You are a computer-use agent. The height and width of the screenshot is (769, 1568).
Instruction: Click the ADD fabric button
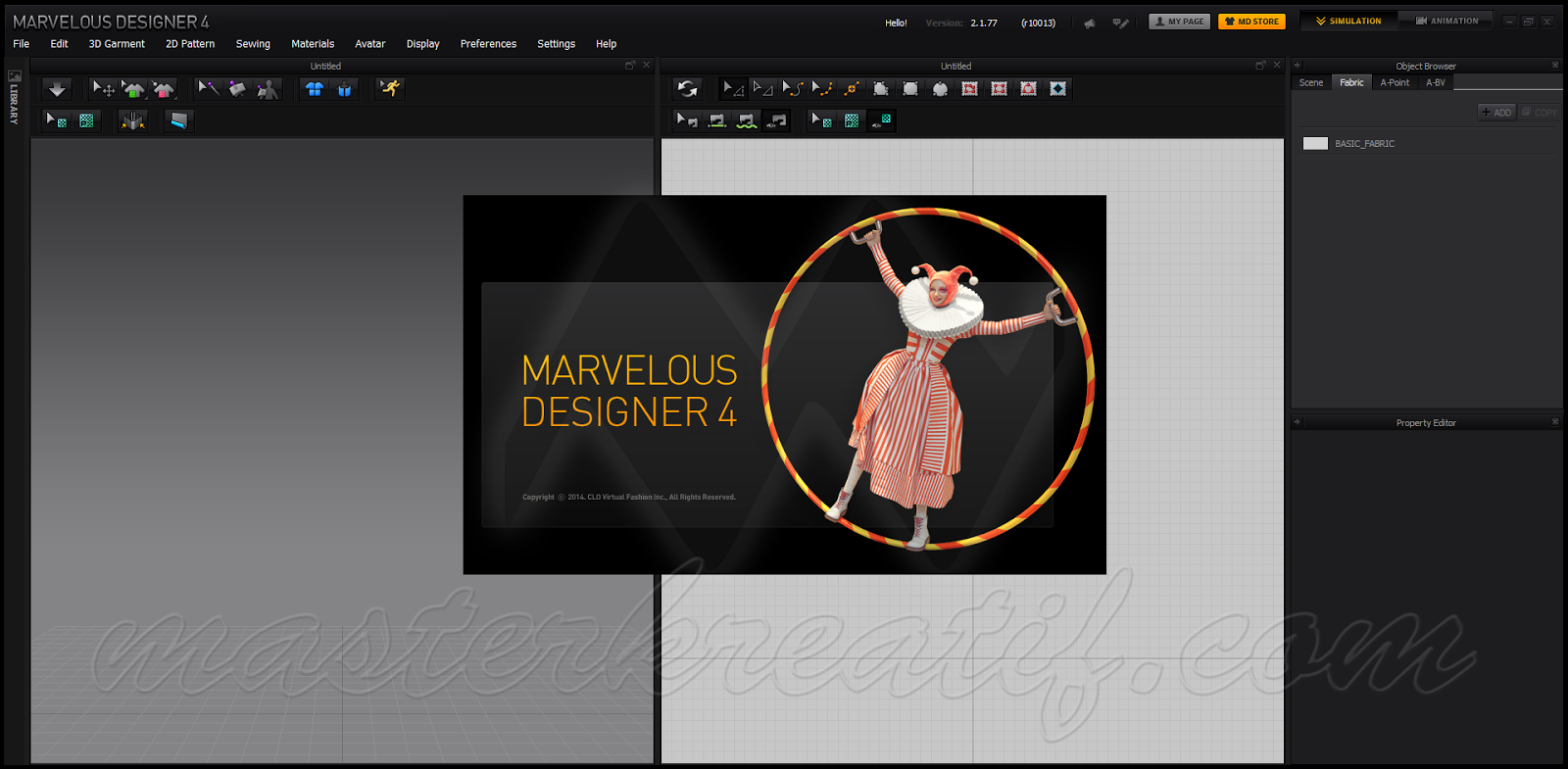click(x=1496, y=113)
